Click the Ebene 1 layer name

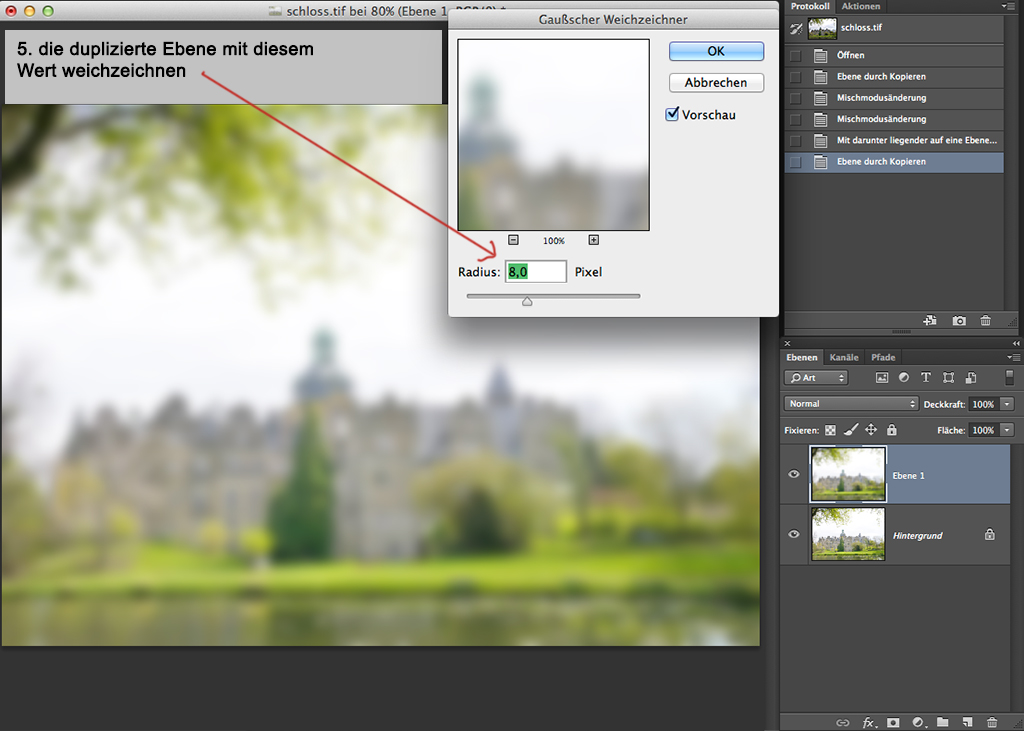pyautogui.click(x=908, y=476)
